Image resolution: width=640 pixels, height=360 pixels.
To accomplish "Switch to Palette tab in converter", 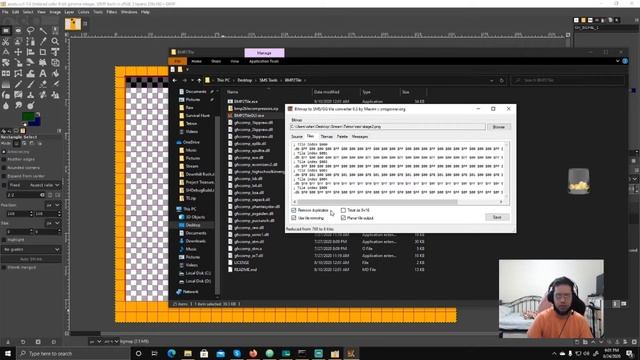I will [342, 137].
